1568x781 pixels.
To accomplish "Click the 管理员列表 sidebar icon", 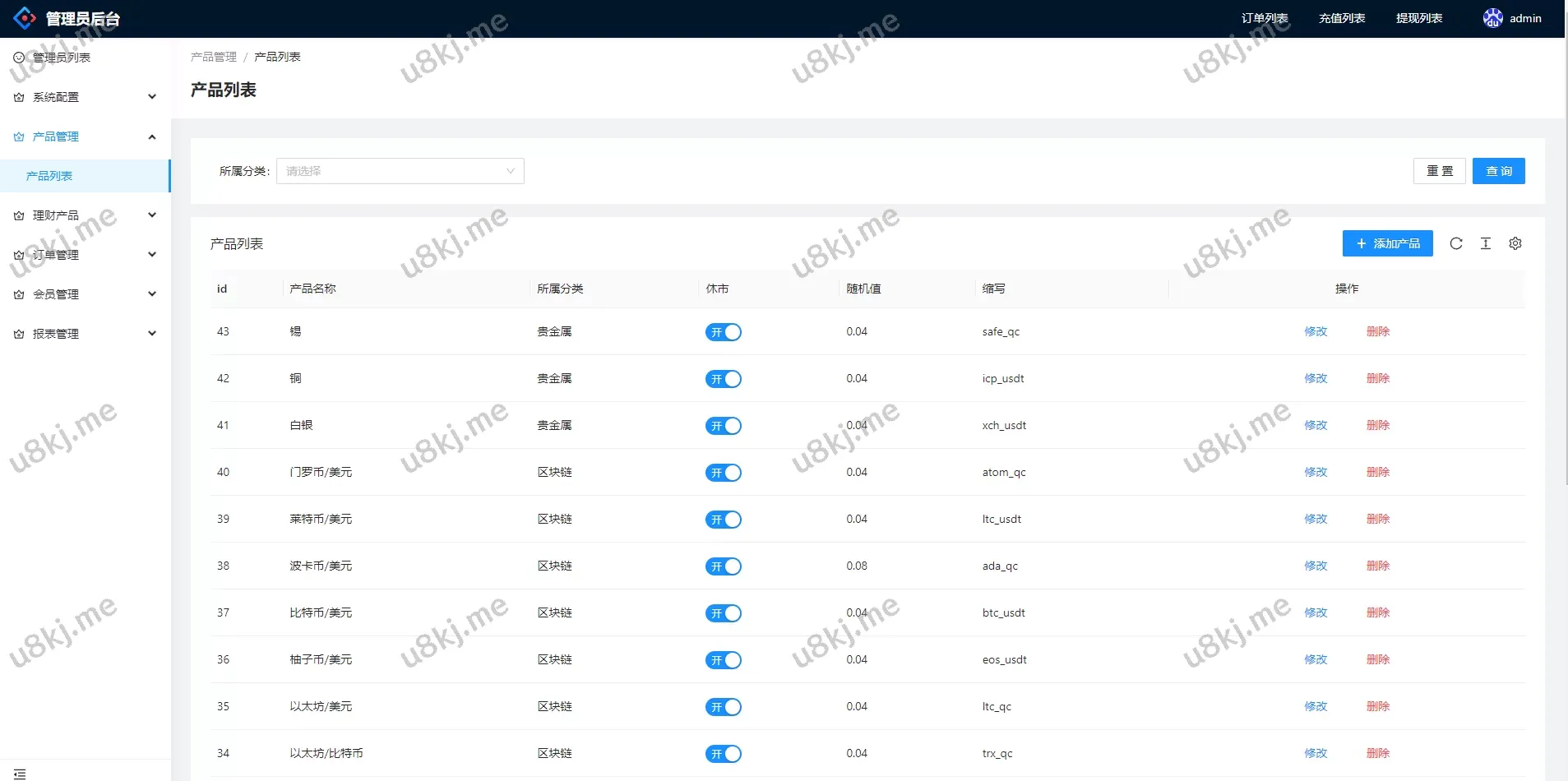I will point(19,58).
